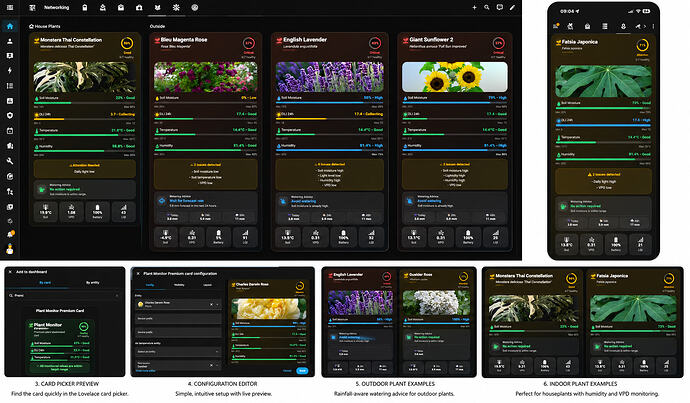Click the Giant Sunflower 2 plant photo
This screenshot has width=690, height=403.
[x=455, y=77]
